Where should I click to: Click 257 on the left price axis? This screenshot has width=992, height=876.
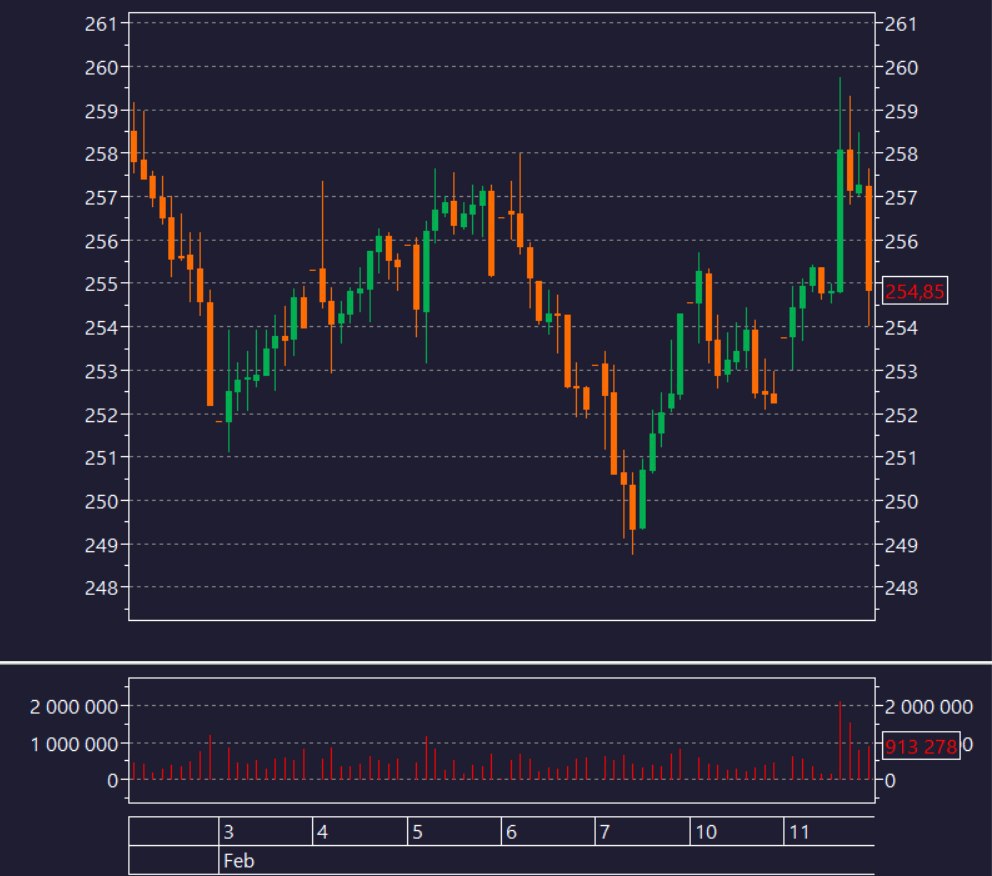101,198
